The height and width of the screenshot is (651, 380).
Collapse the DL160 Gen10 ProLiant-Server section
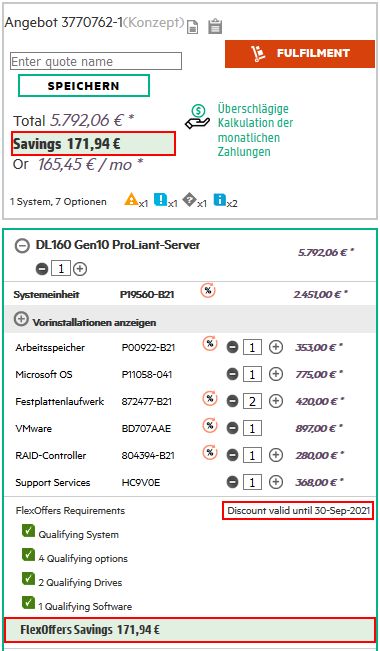click(x=22, y=246)
